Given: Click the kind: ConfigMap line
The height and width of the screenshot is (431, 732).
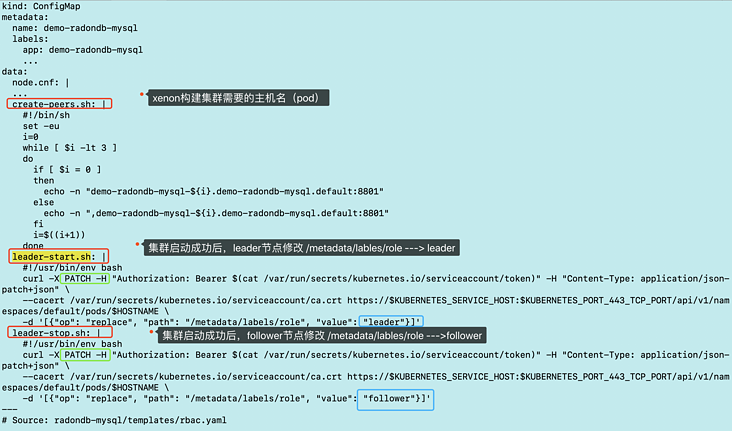Looking at the screenshot, I should [41, 6].
